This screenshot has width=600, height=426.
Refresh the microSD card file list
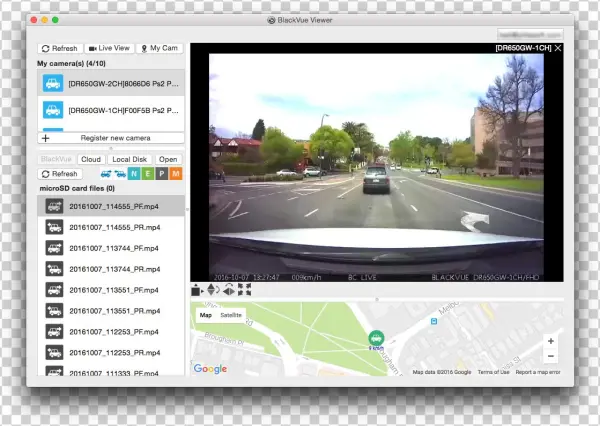tap(60, 174)
